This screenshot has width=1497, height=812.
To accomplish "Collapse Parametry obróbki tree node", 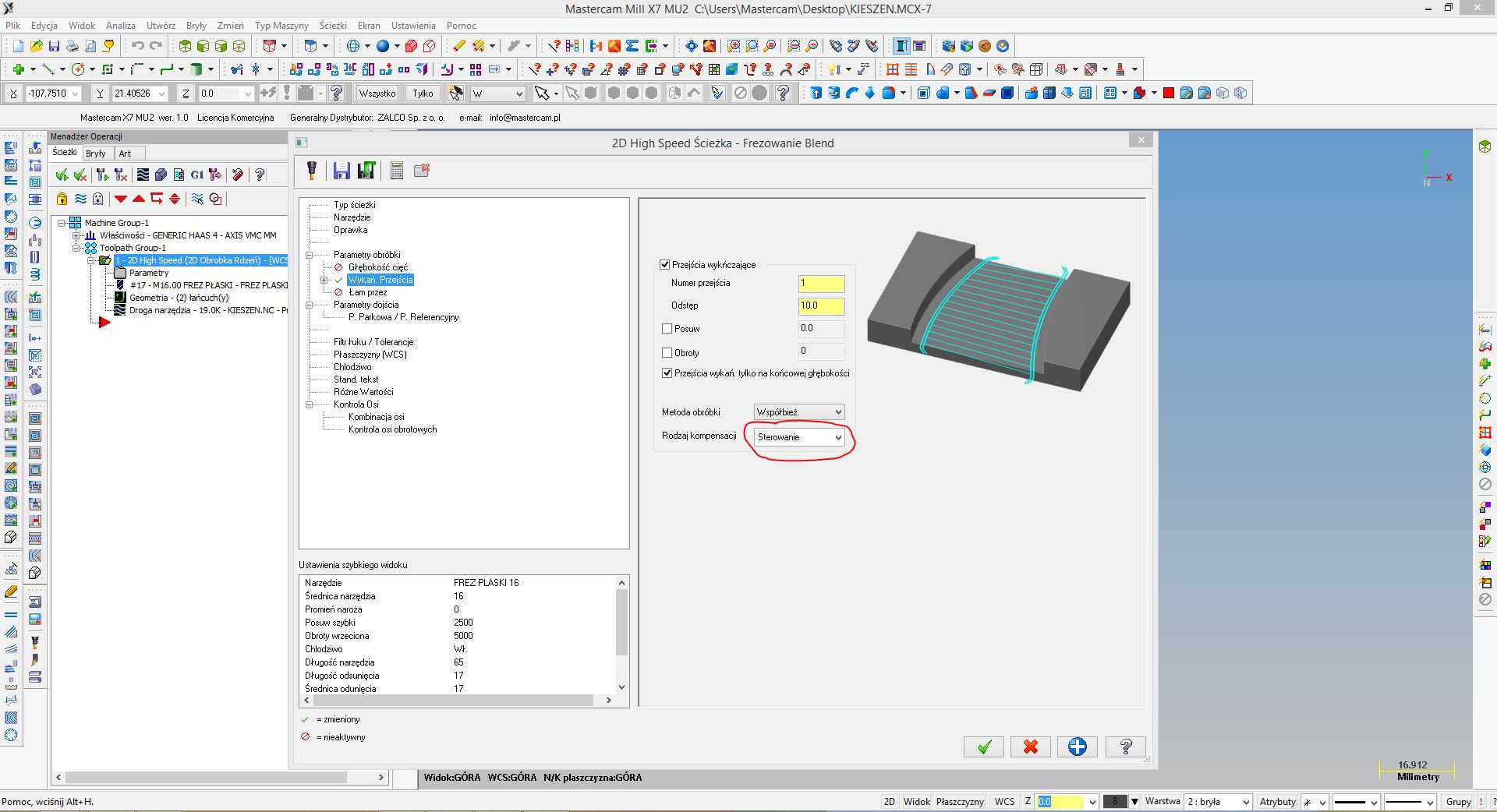I will point(309,255).
